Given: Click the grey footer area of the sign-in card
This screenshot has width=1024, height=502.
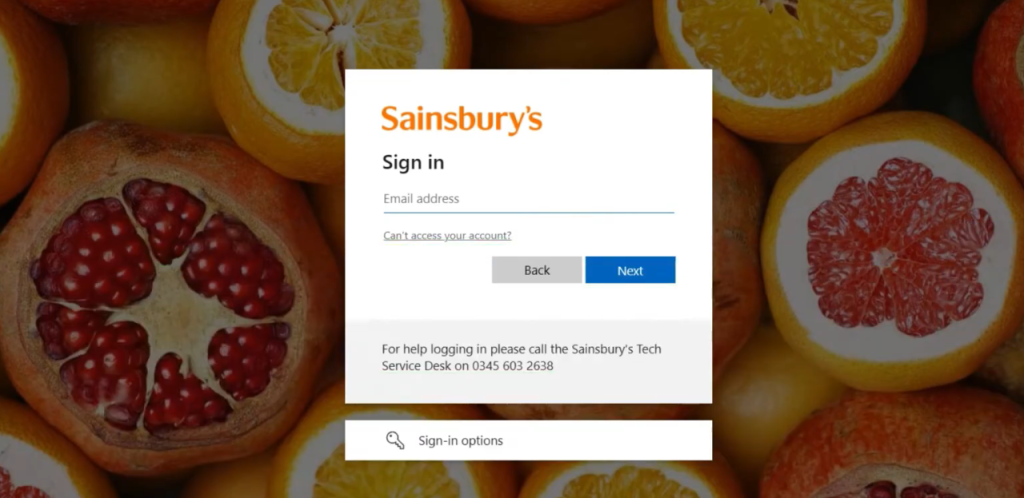Looking at the screenshot, I should [x=528, y=361].
